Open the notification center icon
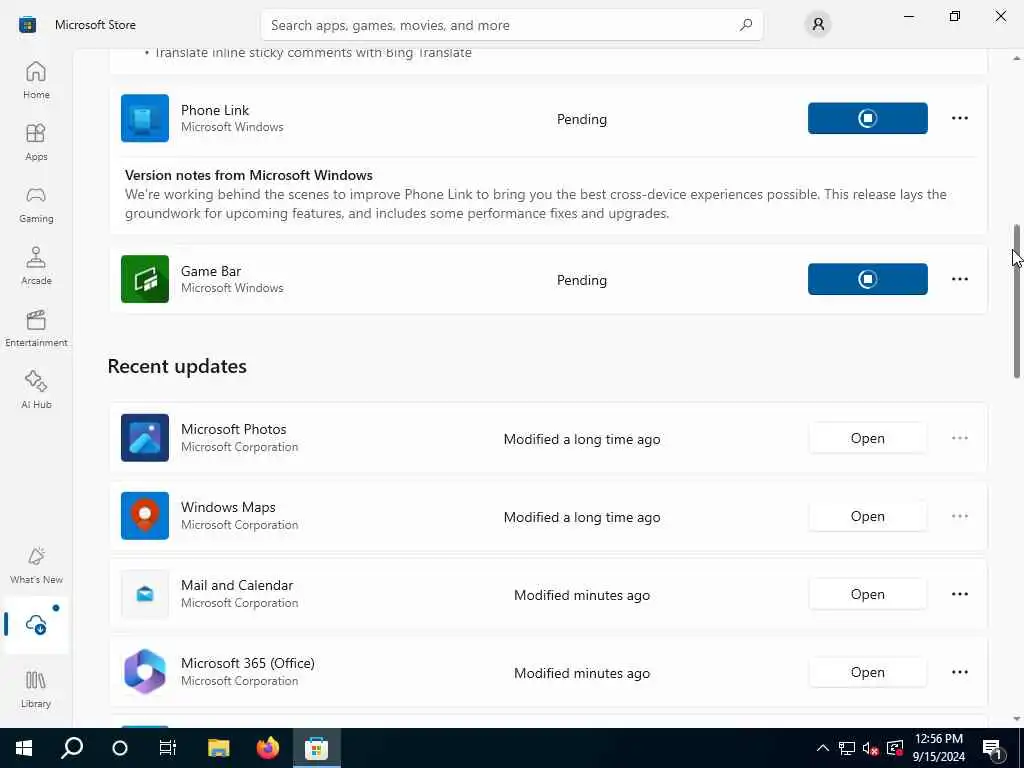1024x768 pixels. click(993, 749)
